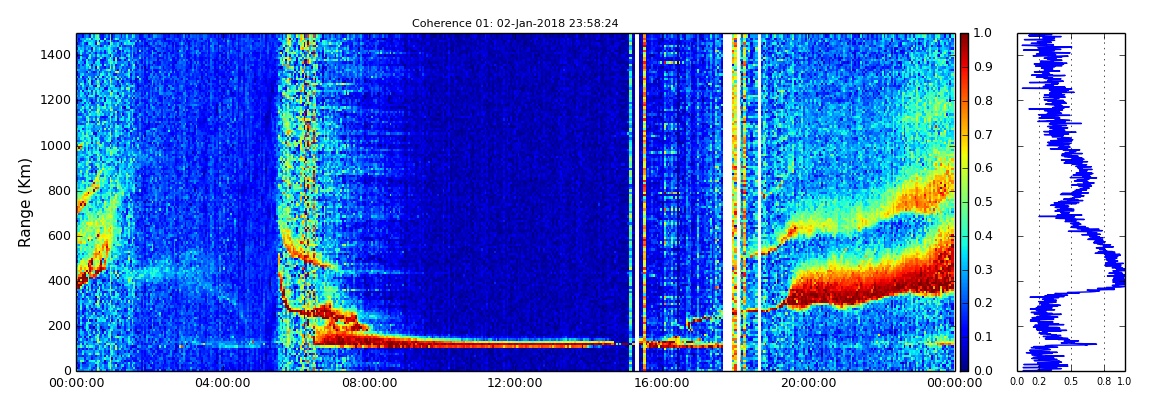Click the 16:00:00 time axis tick label
Viewport: 1150px width, 407px height.
point(662,382)
